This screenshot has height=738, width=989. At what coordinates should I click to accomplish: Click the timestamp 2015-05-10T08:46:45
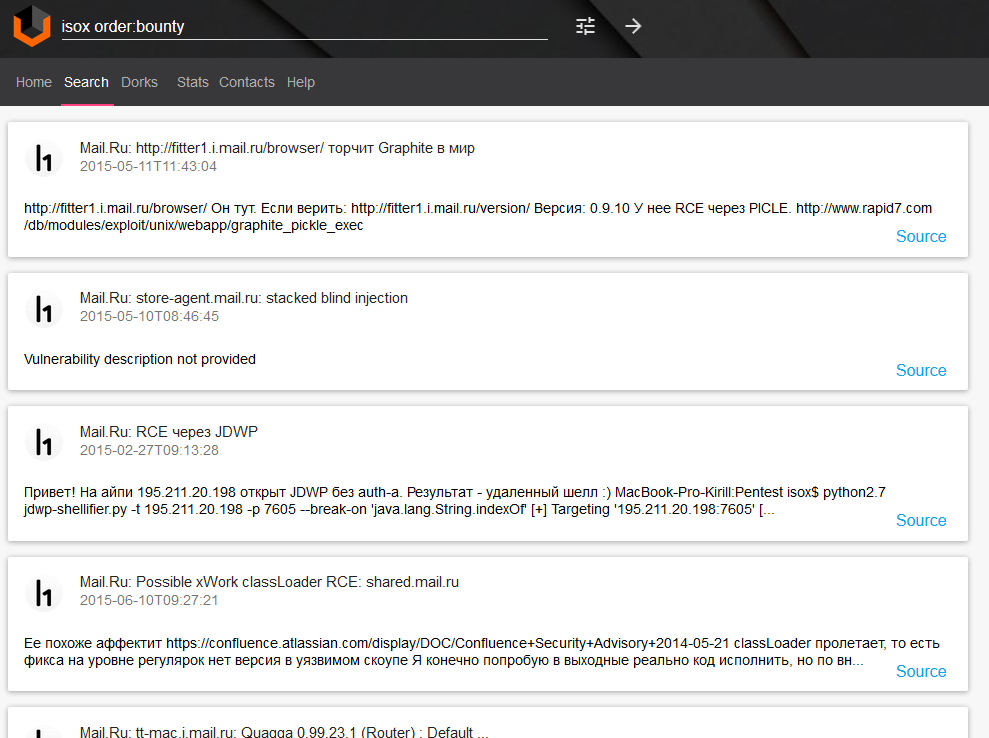tap(149, 317)
